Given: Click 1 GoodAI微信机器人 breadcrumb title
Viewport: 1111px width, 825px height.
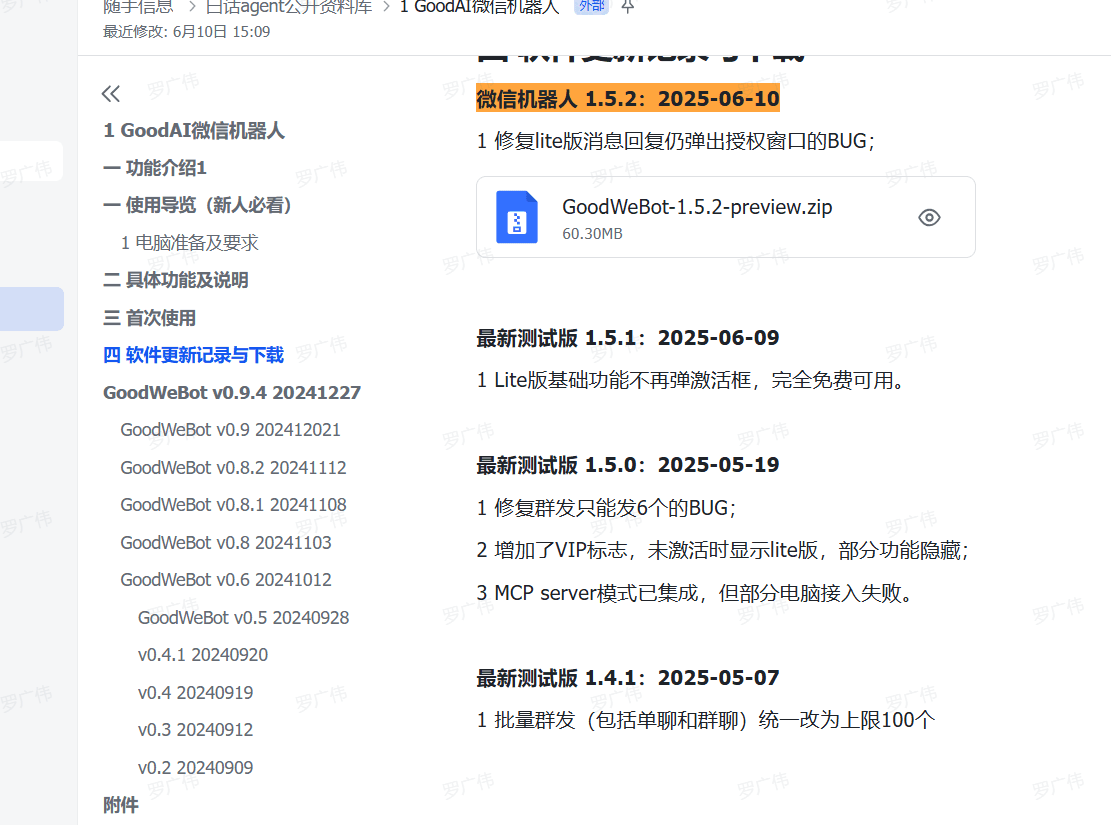Looking at the screenshot, I should tap(480, 7).
